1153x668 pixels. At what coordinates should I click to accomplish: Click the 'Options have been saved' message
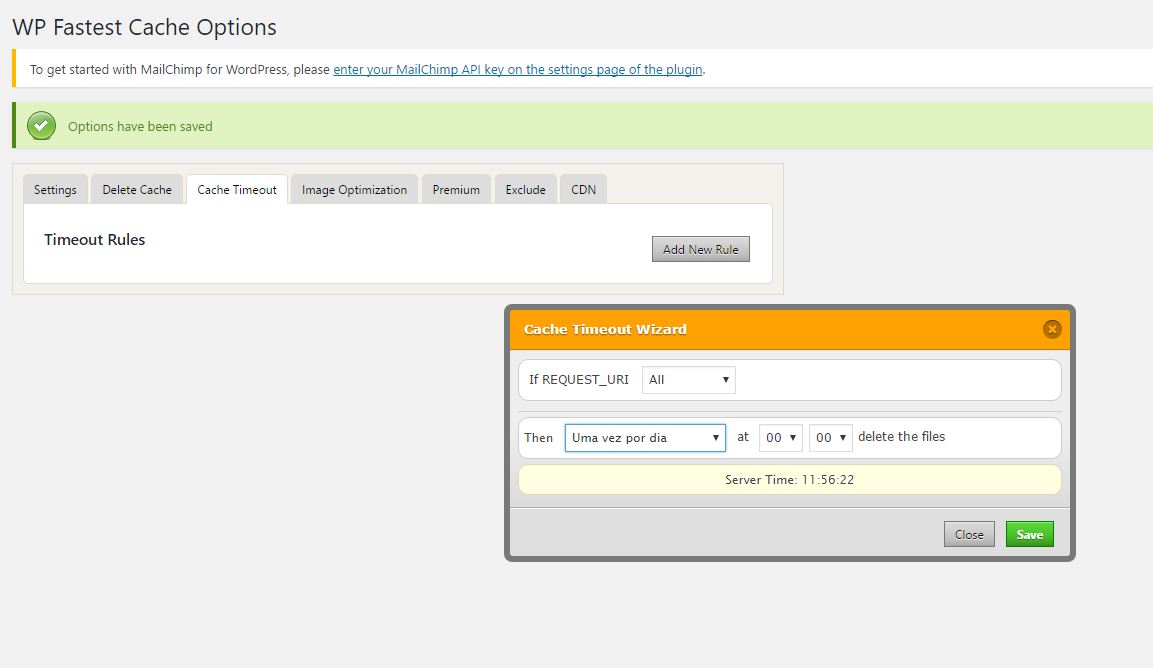[x=140, y=126]
